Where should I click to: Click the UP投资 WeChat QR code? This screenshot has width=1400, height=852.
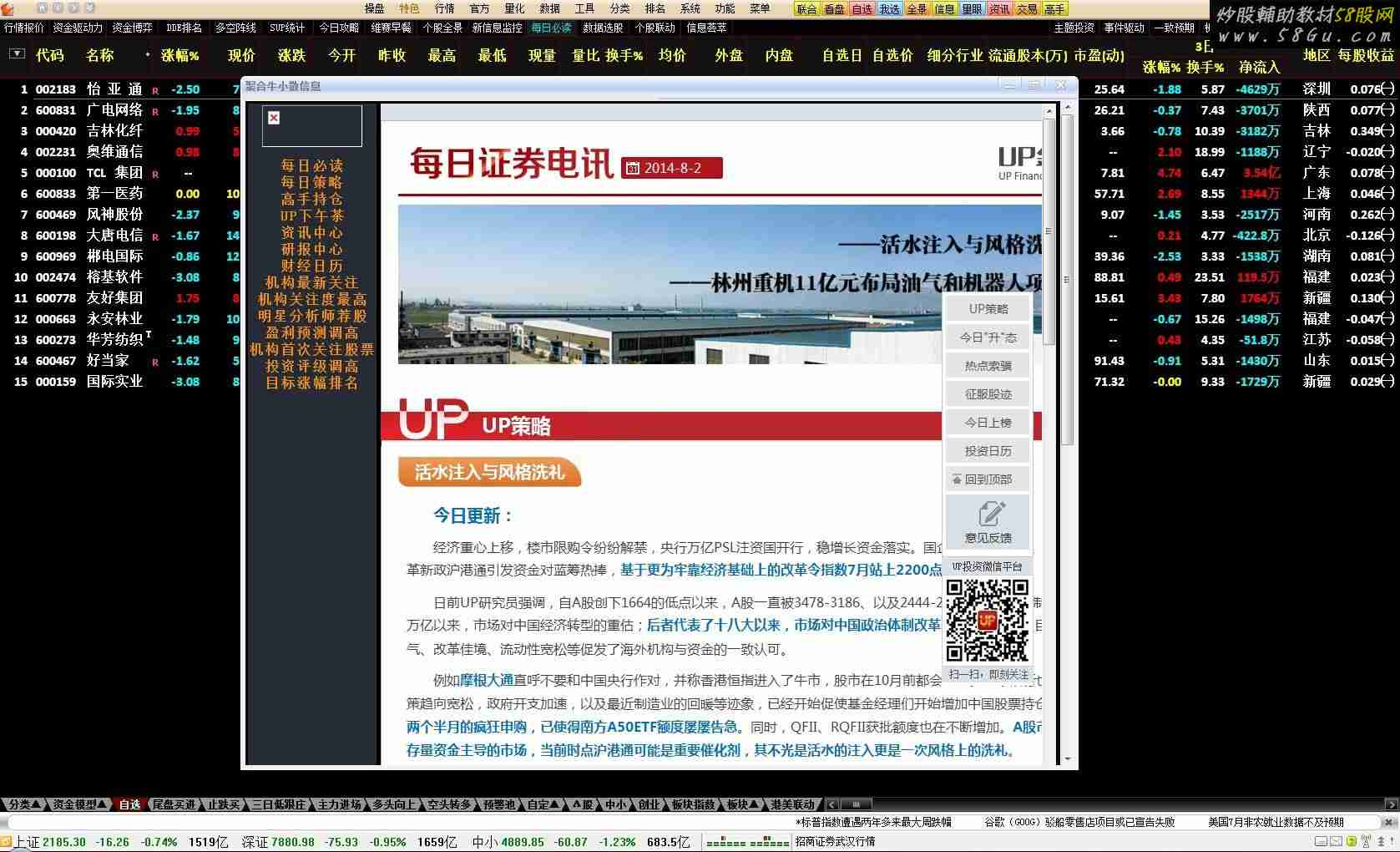pyautogui.click(x=988, y=621)
